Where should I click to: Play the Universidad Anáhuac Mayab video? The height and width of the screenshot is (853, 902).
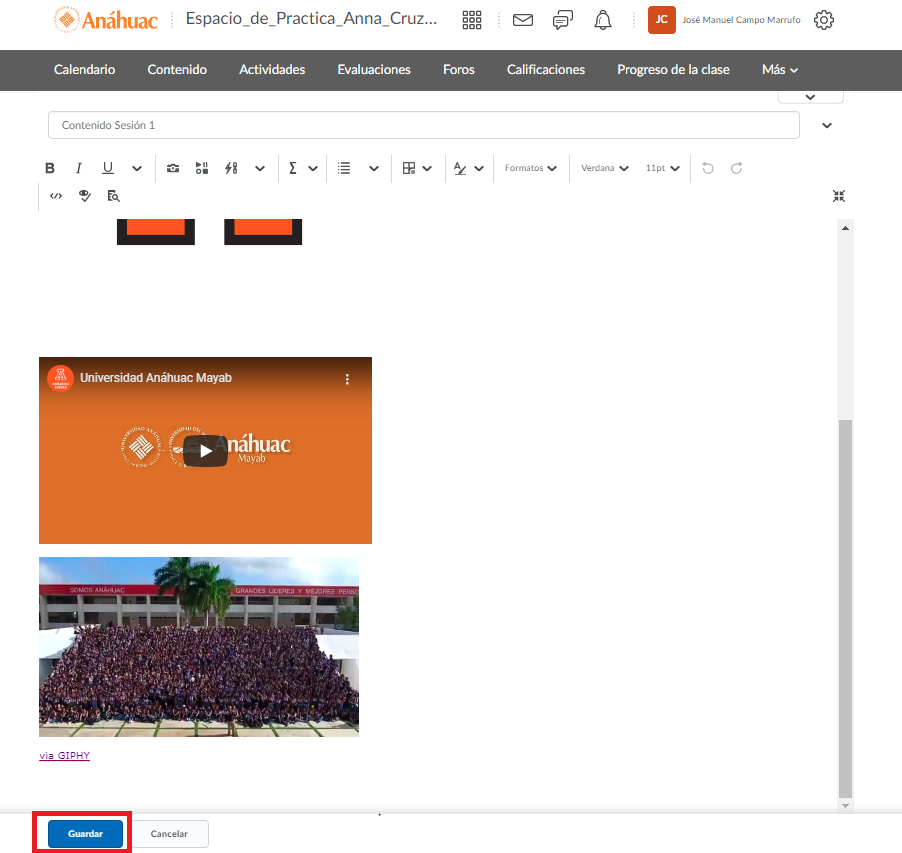tap(205, 450)
